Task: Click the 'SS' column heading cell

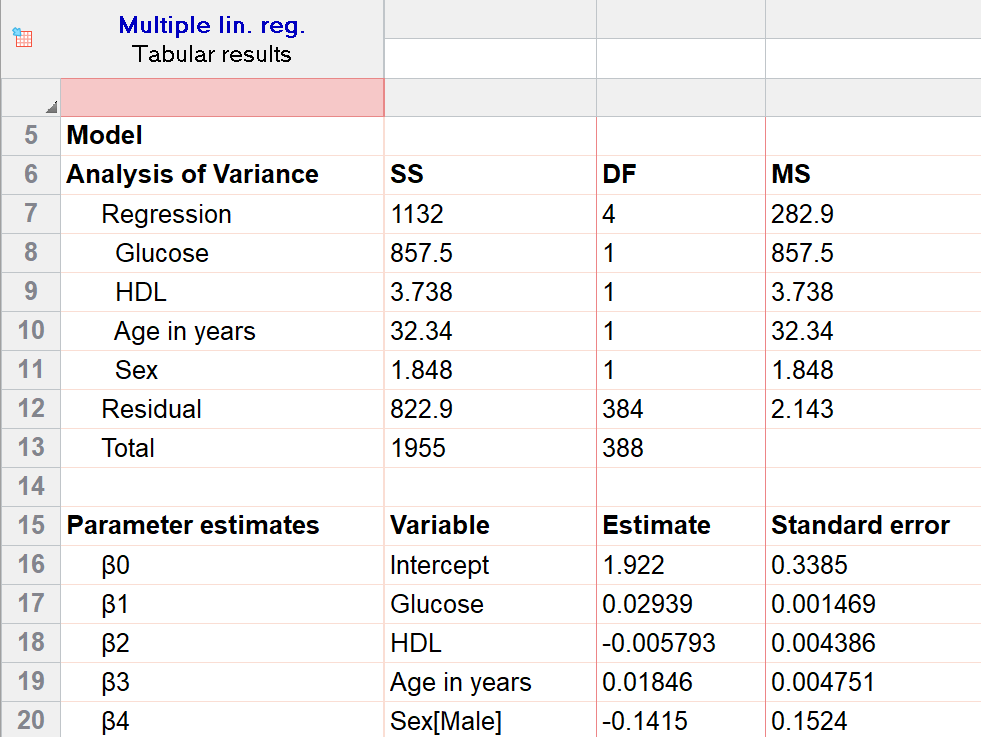Action: coord(407,174)
